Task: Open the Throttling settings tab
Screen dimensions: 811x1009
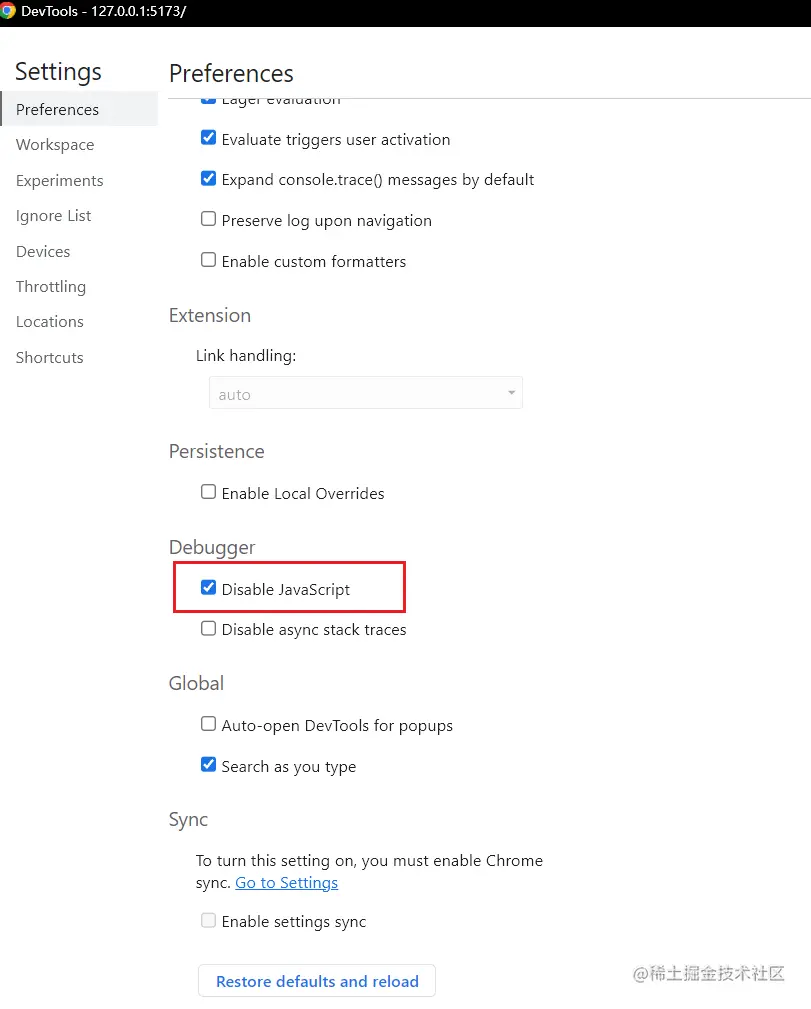Action: pos(51,287)
